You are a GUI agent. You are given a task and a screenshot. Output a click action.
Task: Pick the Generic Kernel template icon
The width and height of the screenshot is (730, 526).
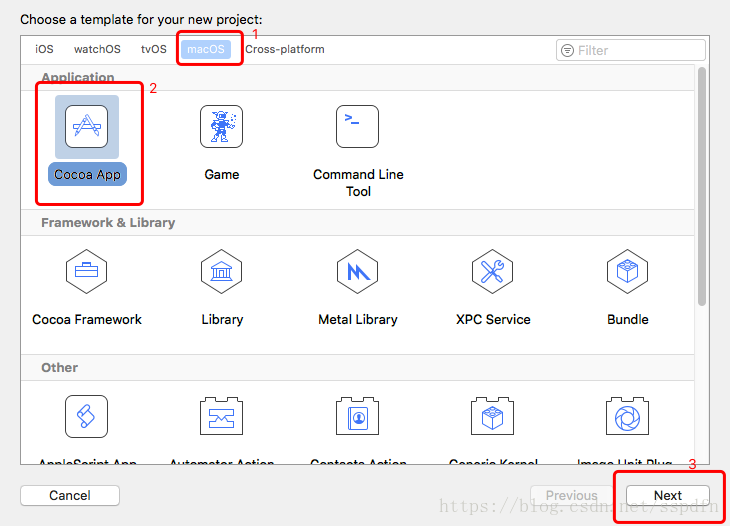pyautogui.click(x=493, y=416)
